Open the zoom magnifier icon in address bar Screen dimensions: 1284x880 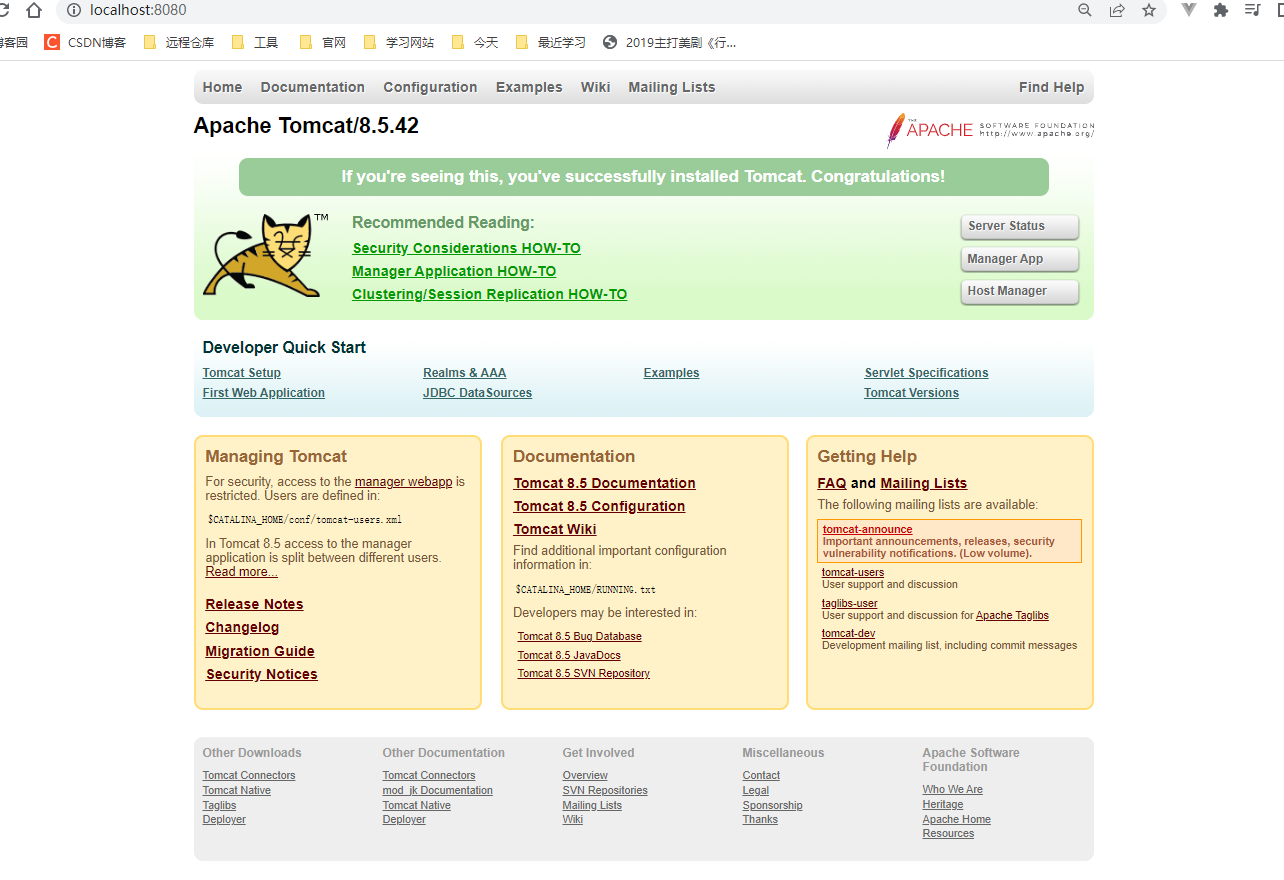[x=1085, y=10]
